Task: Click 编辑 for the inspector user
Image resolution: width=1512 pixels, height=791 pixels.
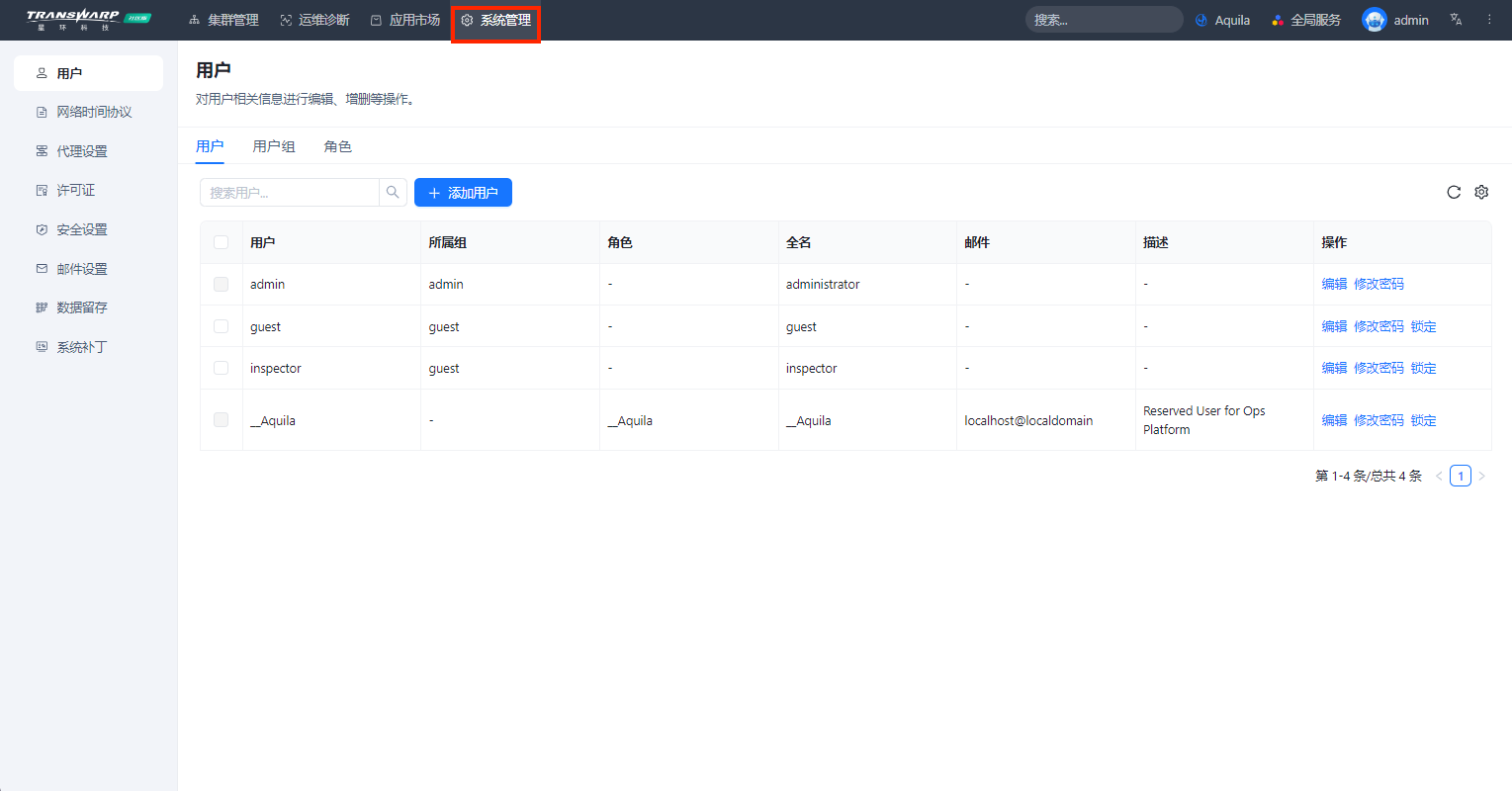Action: click(x=1334, y=368)
